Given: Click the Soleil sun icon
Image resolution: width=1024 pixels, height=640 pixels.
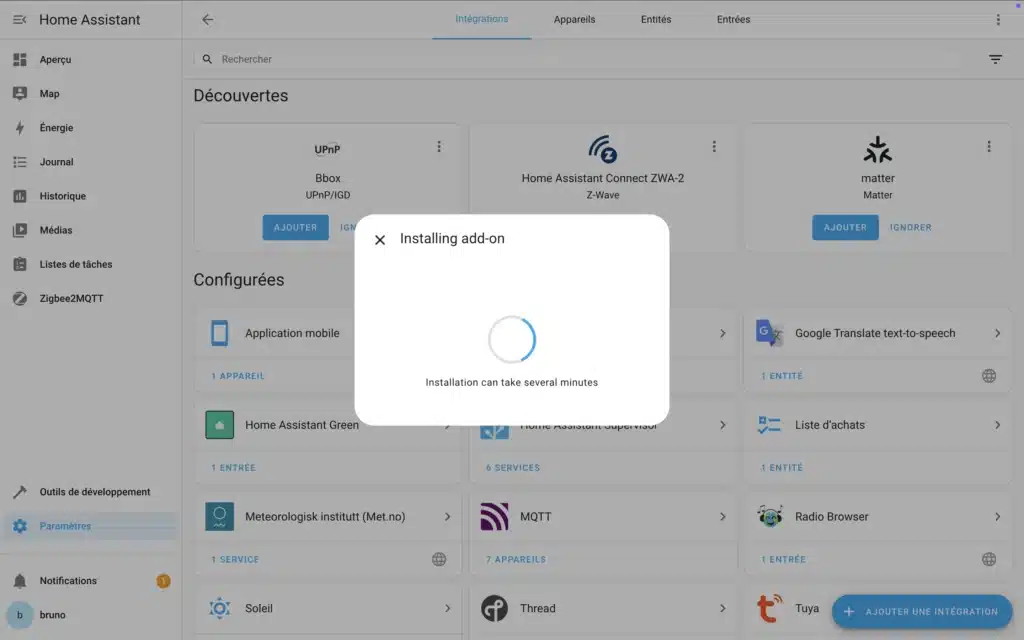Looking at the screenshot, I should click(219, 608).
